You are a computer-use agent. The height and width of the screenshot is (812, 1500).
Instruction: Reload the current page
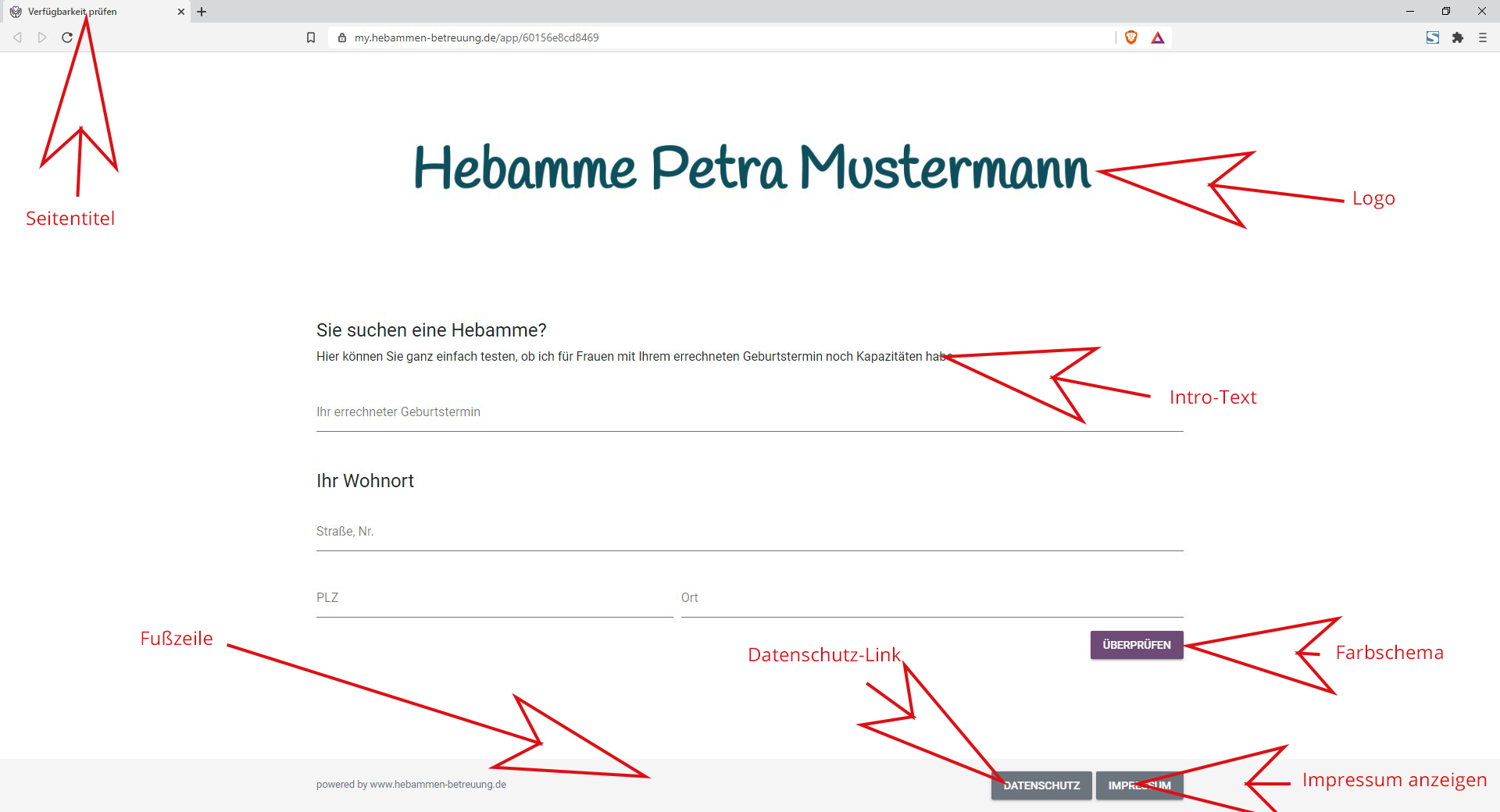(x=67, y=37)
